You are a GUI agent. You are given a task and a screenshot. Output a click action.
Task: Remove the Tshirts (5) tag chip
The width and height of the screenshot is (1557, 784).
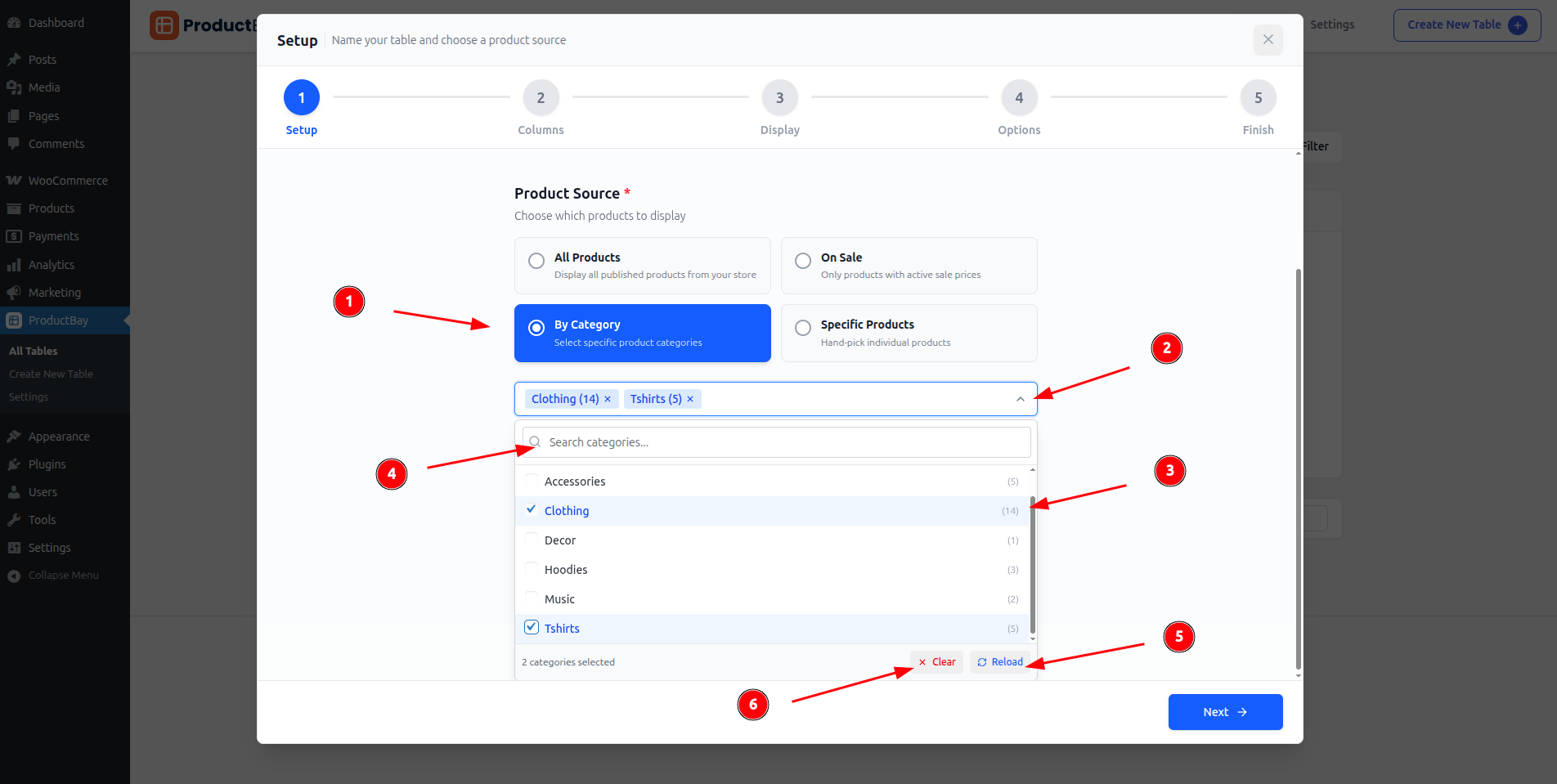[x=690, y=399]
